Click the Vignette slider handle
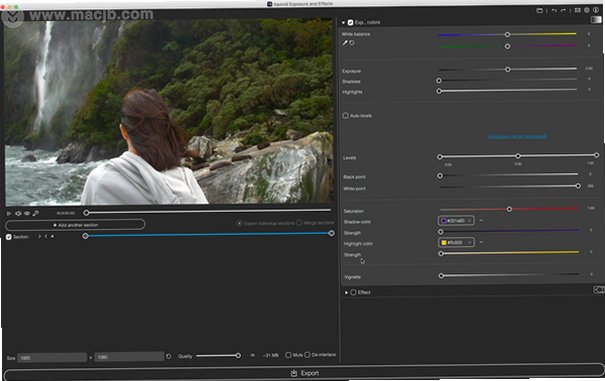This screenshot has height=381, width=605. tap(441, 276)
